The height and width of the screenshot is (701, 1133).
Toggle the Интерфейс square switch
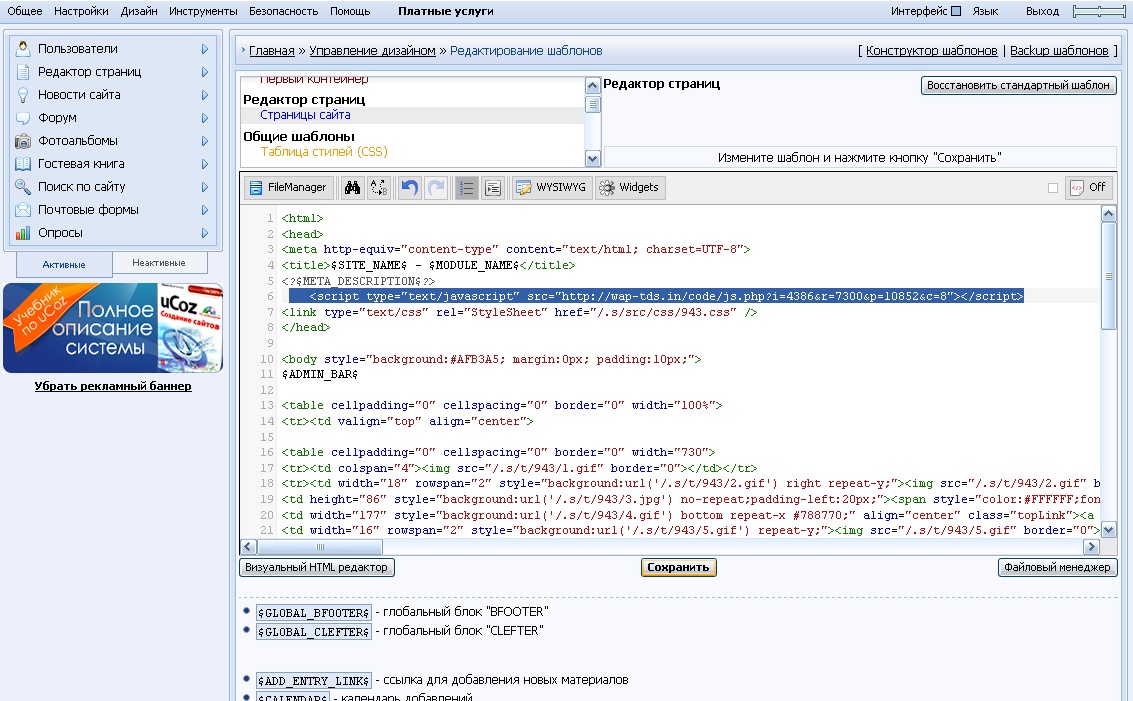point(956,11)
